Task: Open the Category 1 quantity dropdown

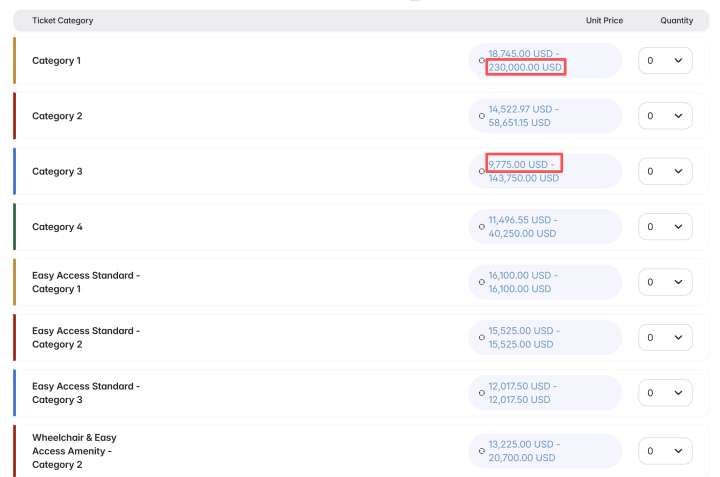Action: pos(665,61)
